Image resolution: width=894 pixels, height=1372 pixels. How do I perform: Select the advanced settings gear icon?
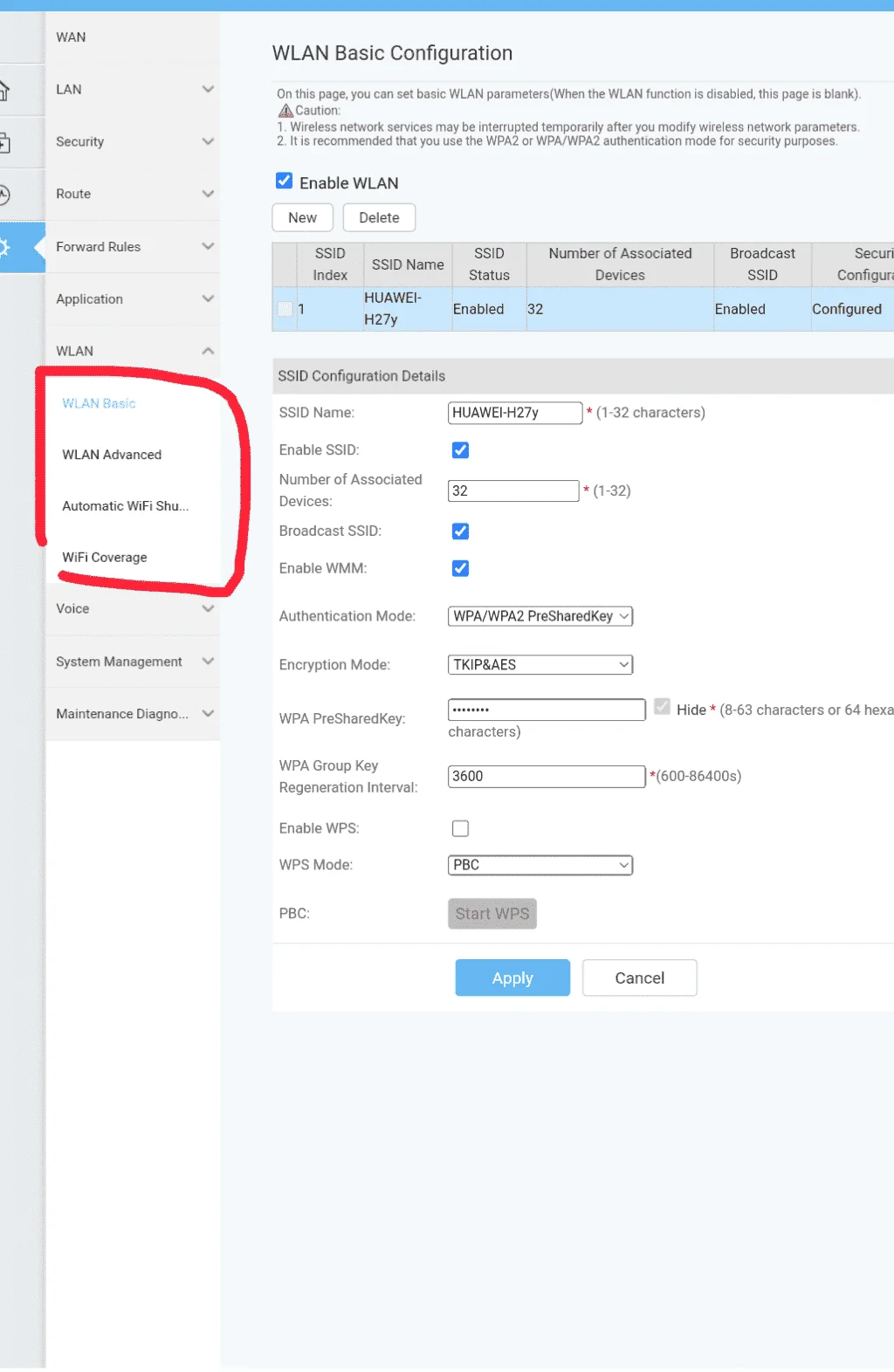[4, 247]
